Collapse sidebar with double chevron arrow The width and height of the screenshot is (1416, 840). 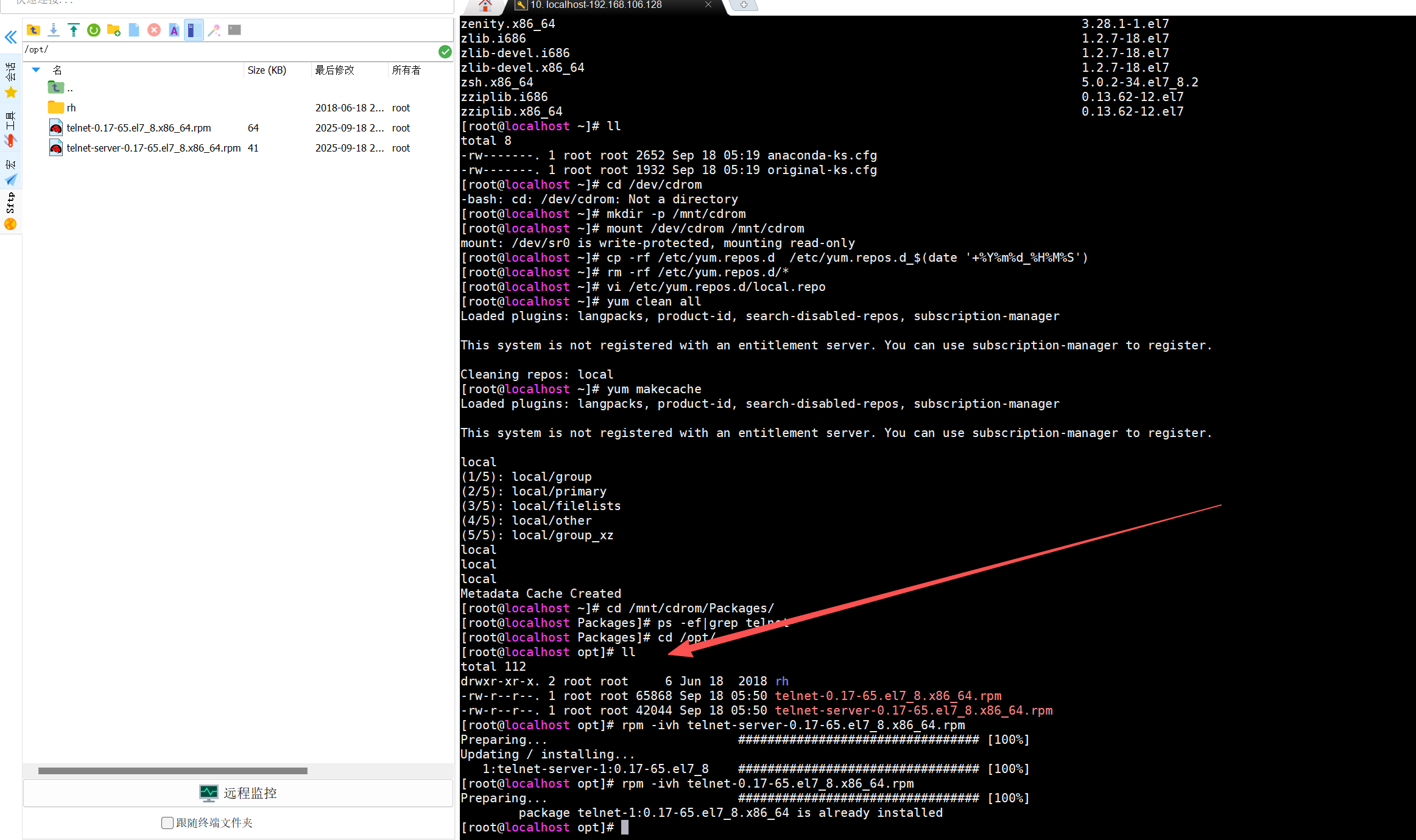tap(10, 38)
